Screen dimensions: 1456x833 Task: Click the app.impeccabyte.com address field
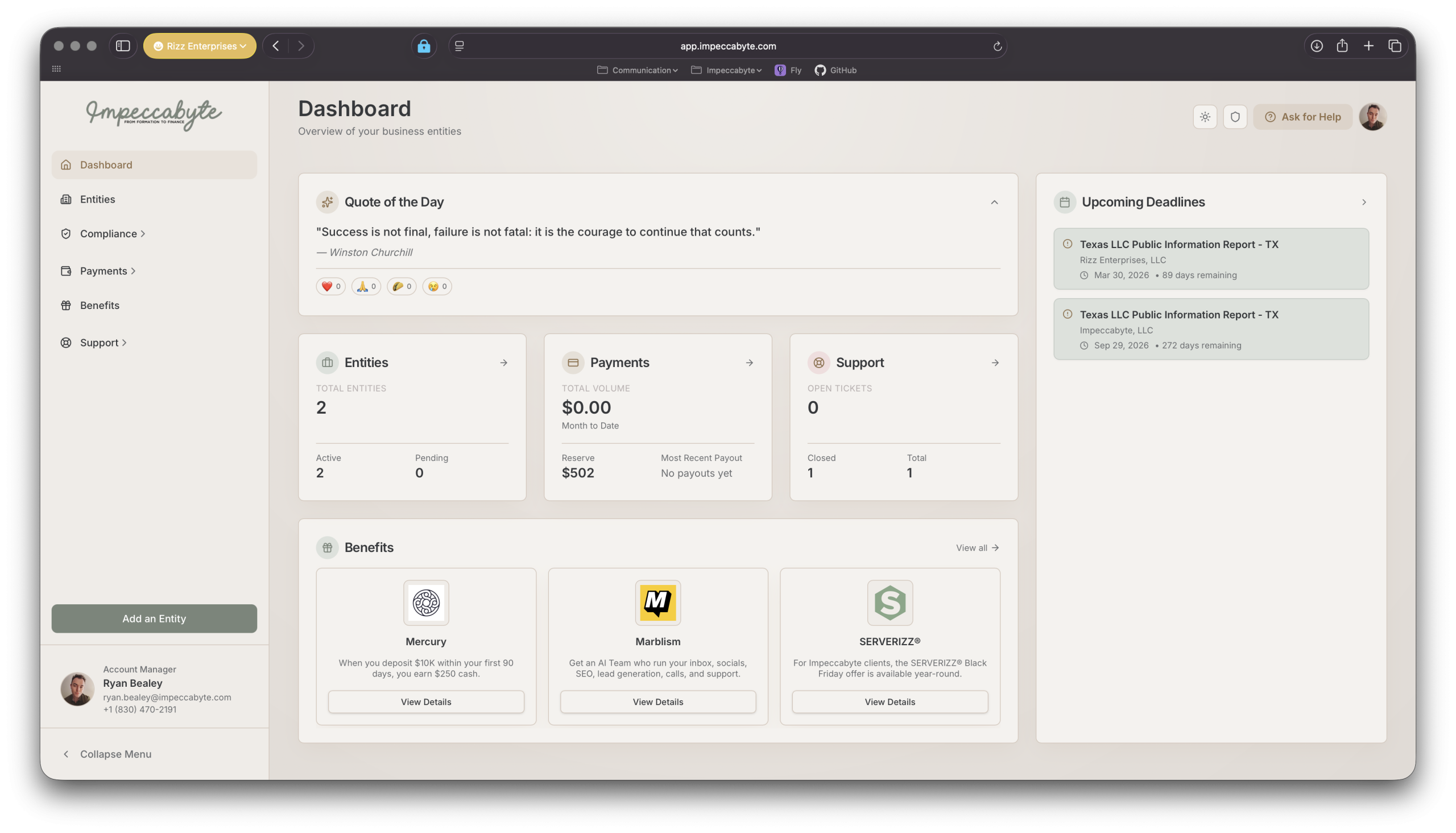click(727, 46)
